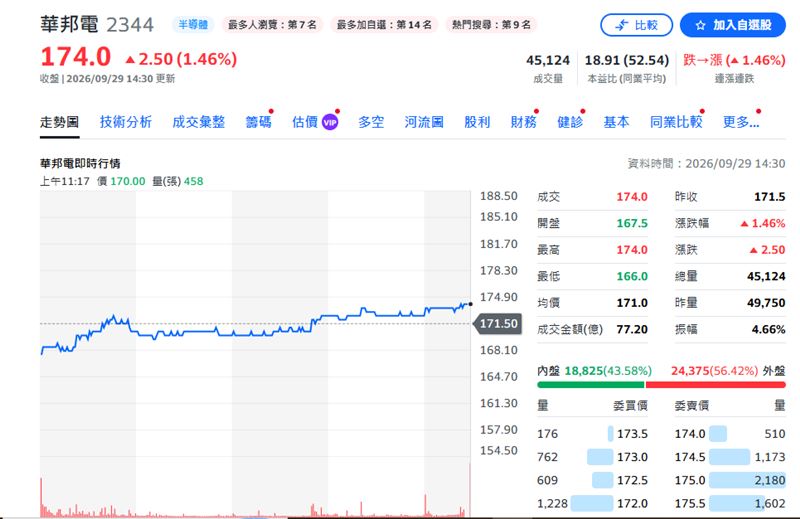Open 最多加自選 第14名 ranking tag

tap(384, 24)
